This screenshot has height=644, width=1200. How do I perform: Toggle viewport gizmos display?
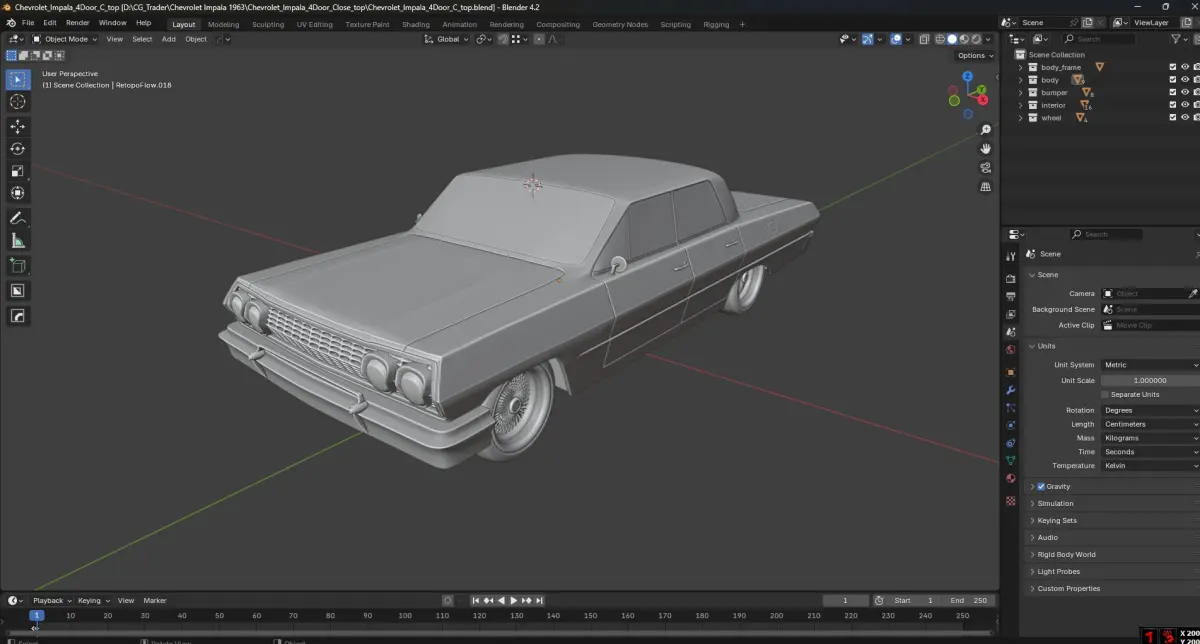click(867, 39)
